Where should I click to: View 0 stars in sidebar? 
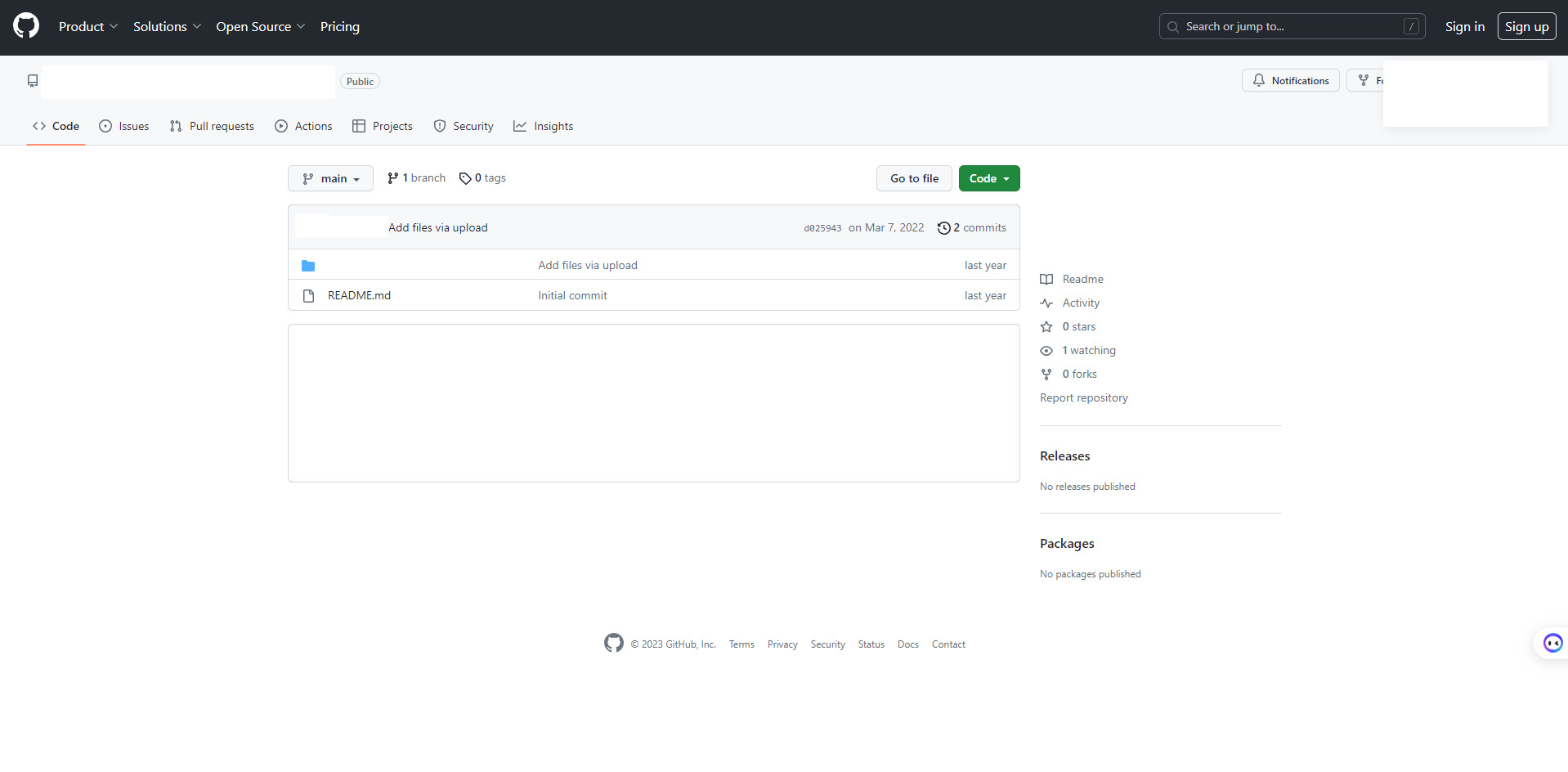(x=1068, y=326)
